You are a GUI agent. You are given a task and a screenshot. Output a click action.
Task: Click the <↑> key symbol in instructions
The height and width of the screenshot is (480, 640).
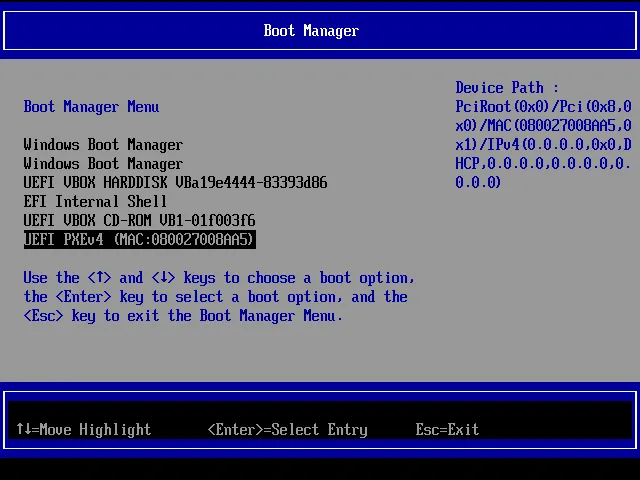pyautogui.click(x=99, y=278)
